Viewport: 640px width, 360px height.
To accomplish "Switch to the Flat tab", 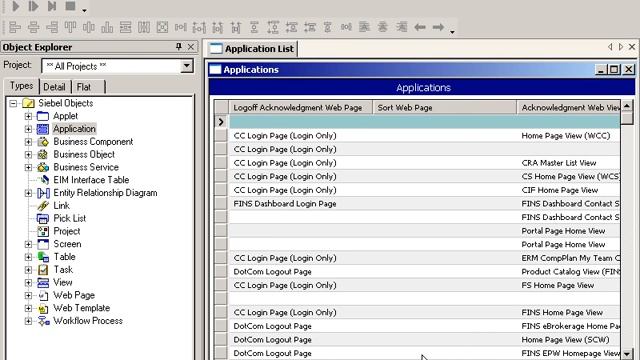I will click(84, 87).
